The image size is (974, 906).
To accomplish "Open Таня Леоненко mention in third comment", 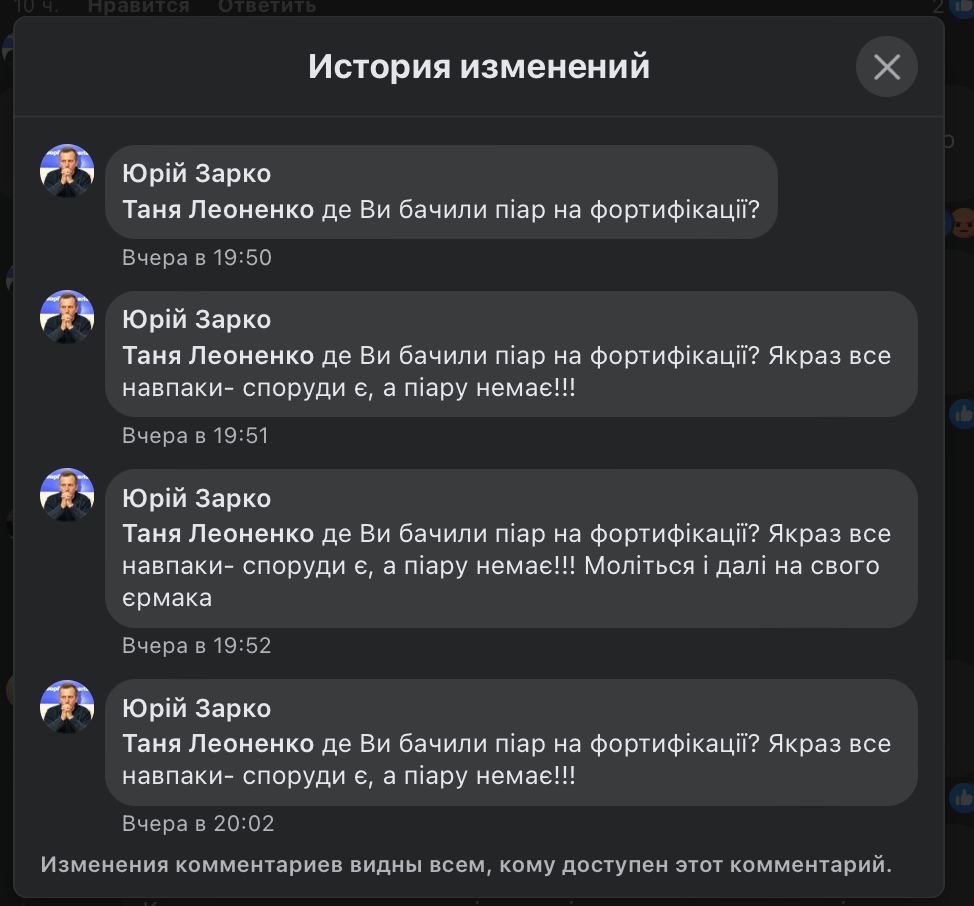I will 218,533.
